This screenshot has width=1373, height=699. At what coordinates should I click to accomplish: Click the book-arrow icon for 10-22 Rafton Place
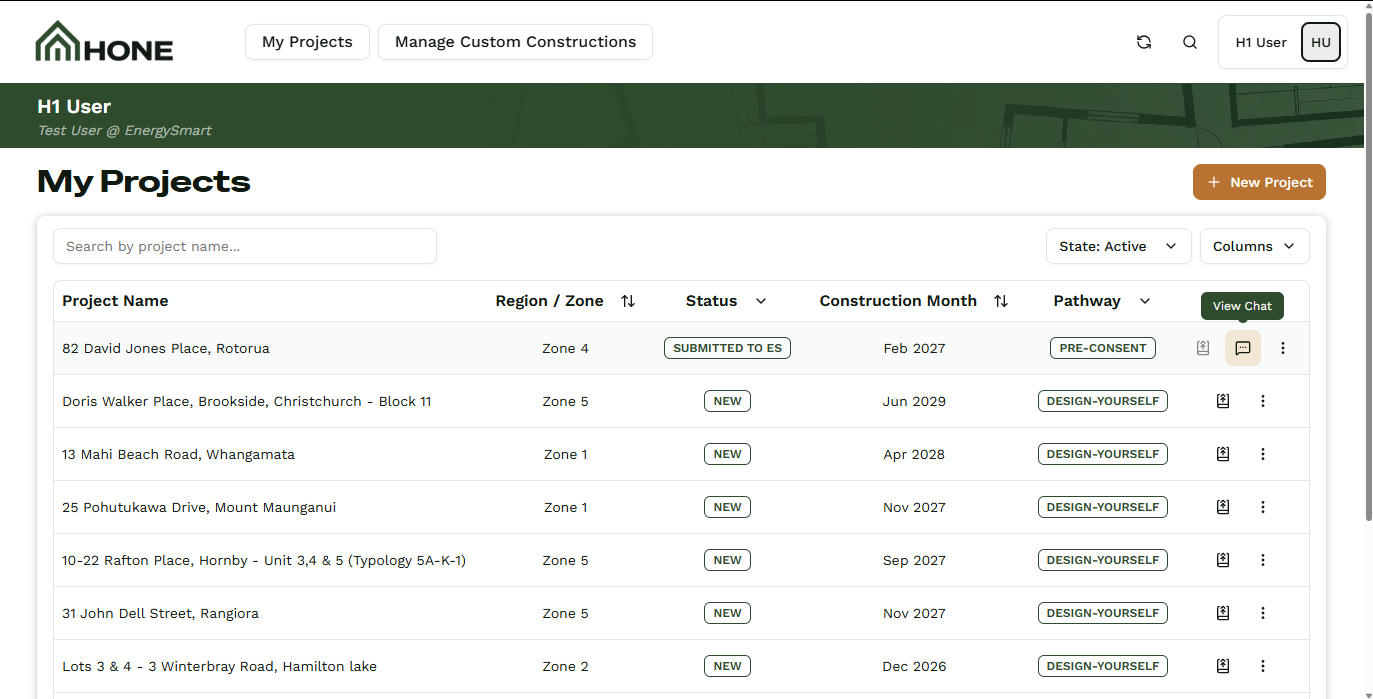pyautogui.click(x=1222, y=560)
